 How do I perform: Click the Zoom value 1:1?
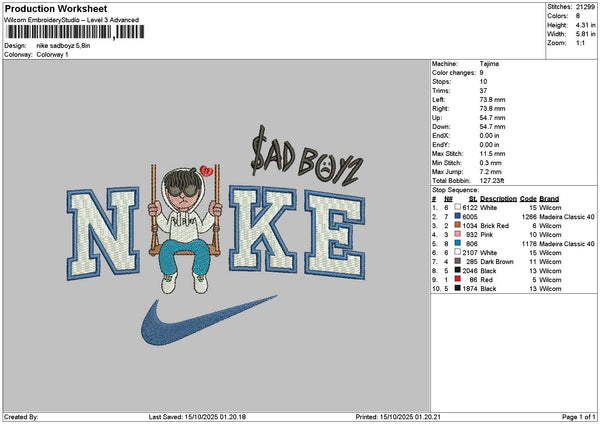point(580,43)
